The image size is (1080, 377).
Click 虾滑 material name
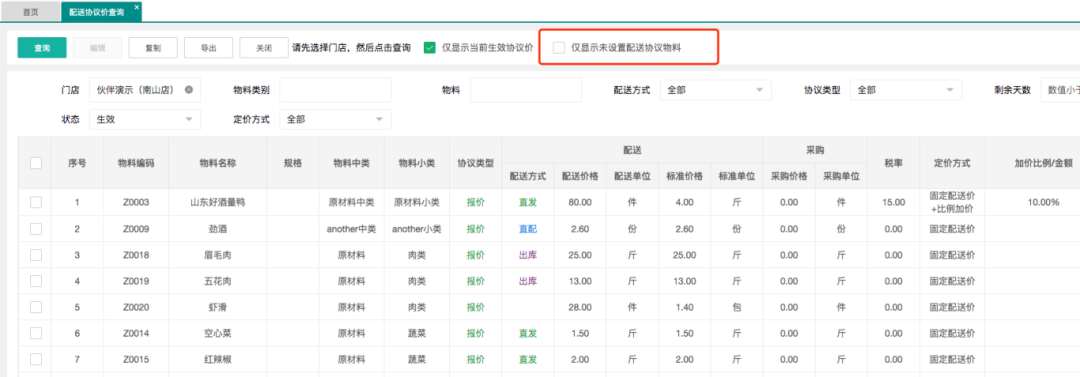pyautogui.click(x=218, y=307)
